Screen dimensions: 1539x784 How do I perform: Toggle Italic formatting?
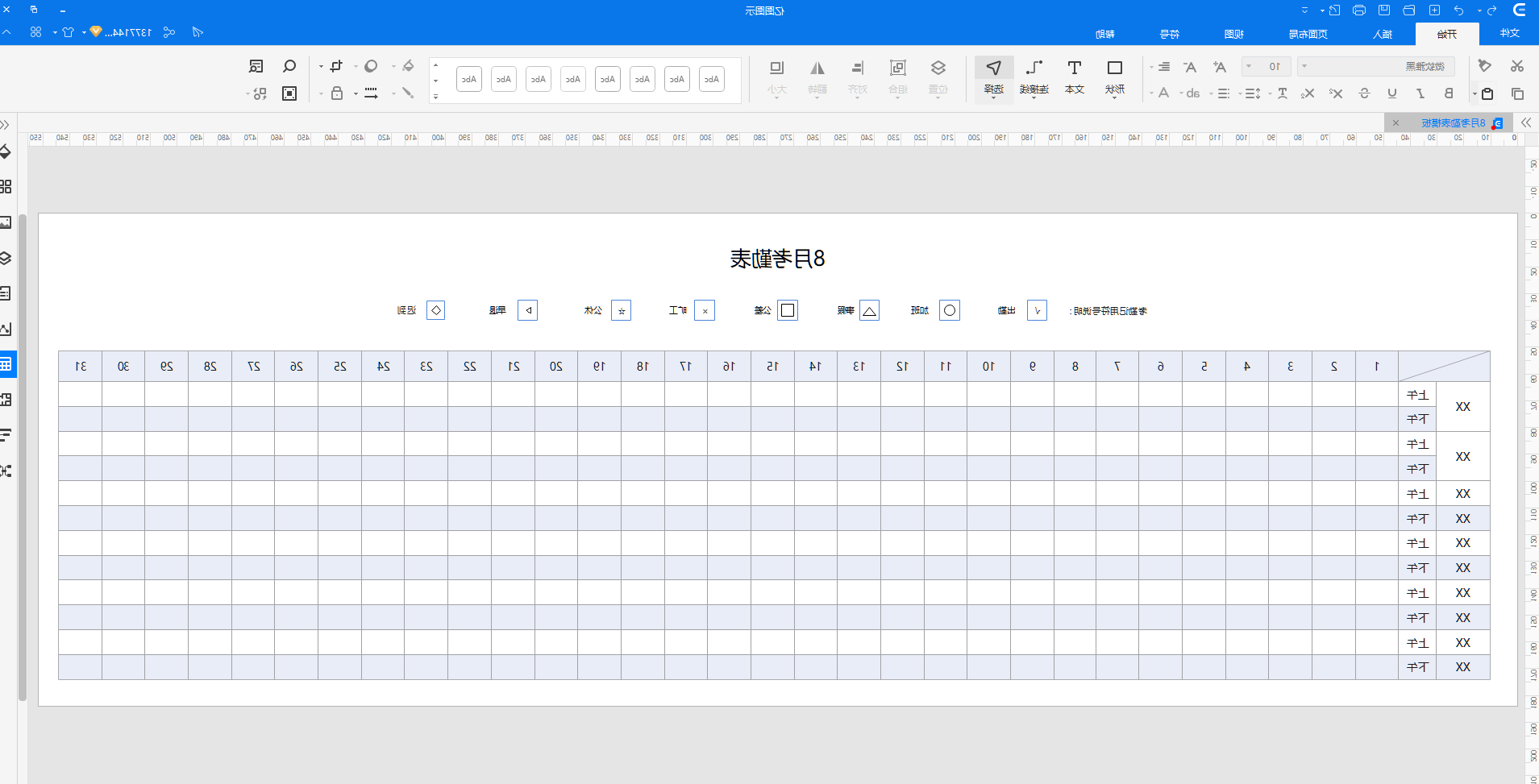pos(1420,93)
